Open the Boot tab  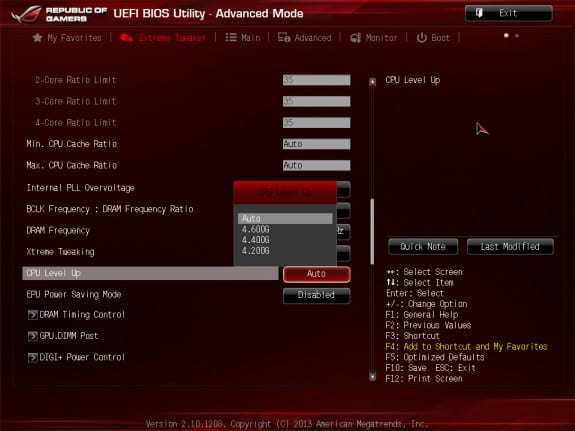(x=433, y=38)
